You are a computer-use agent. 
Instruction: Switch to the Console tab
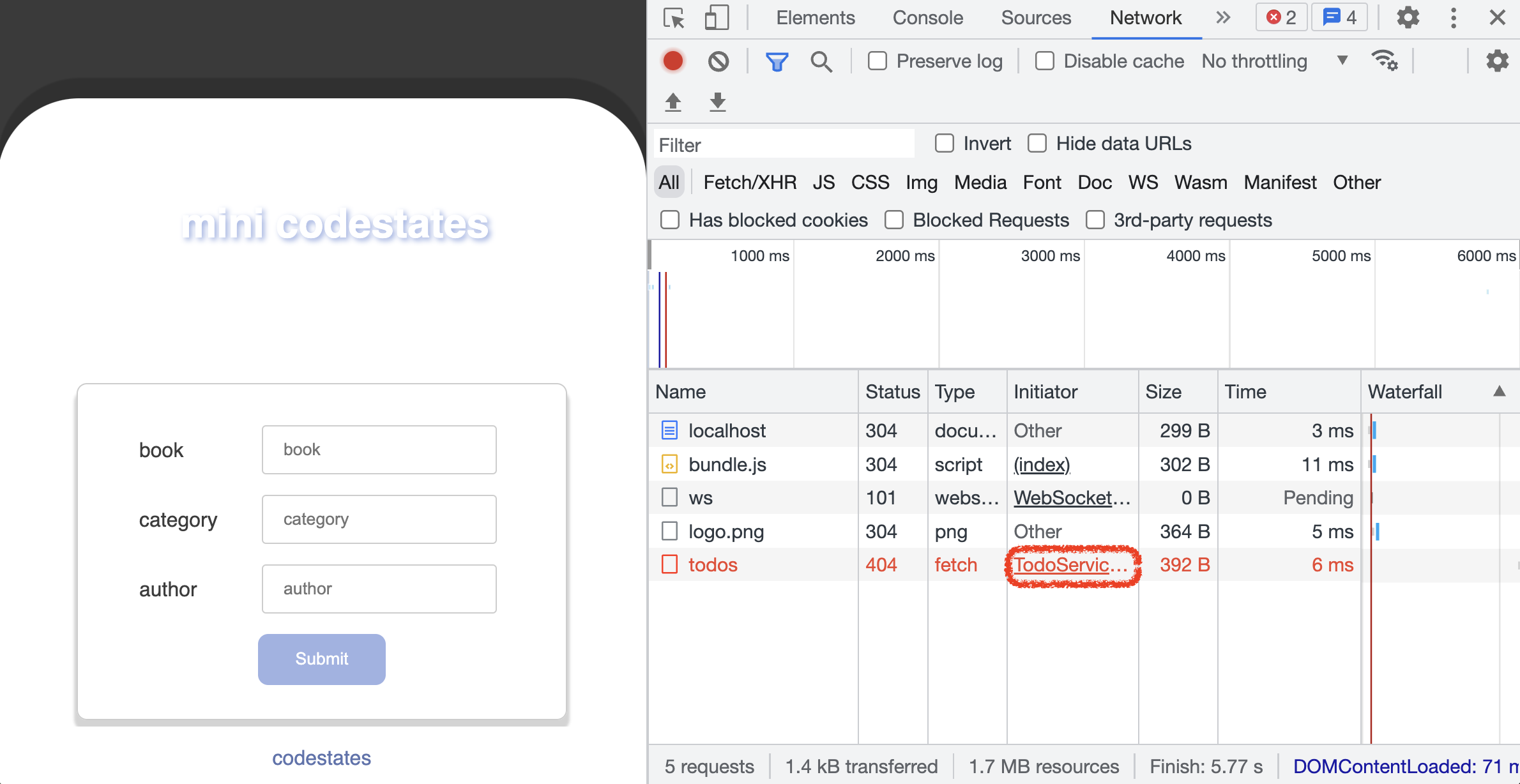coord(927,18)
